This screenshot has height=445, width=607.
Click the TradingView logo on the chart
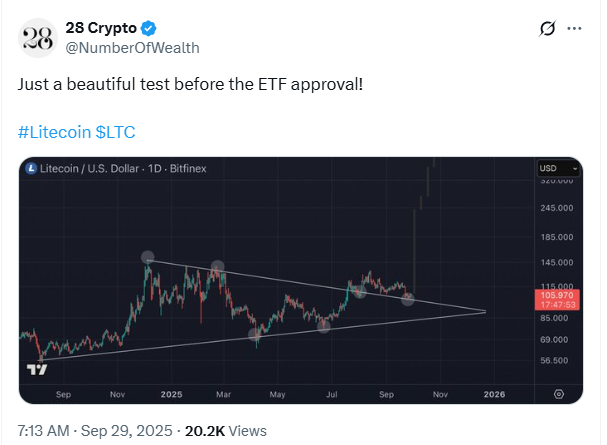[x=36, y=369]
